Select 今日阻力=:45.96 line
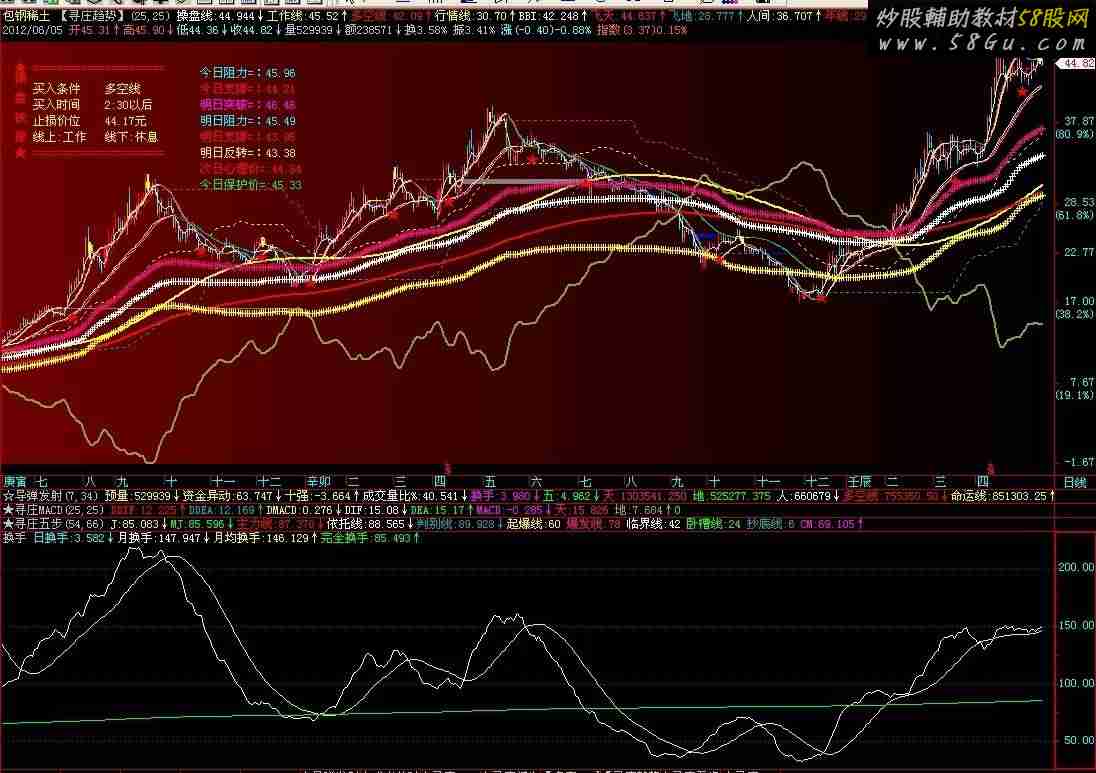Image resolution: width=1096 pixels, height=773 pixels. (247, 73)
